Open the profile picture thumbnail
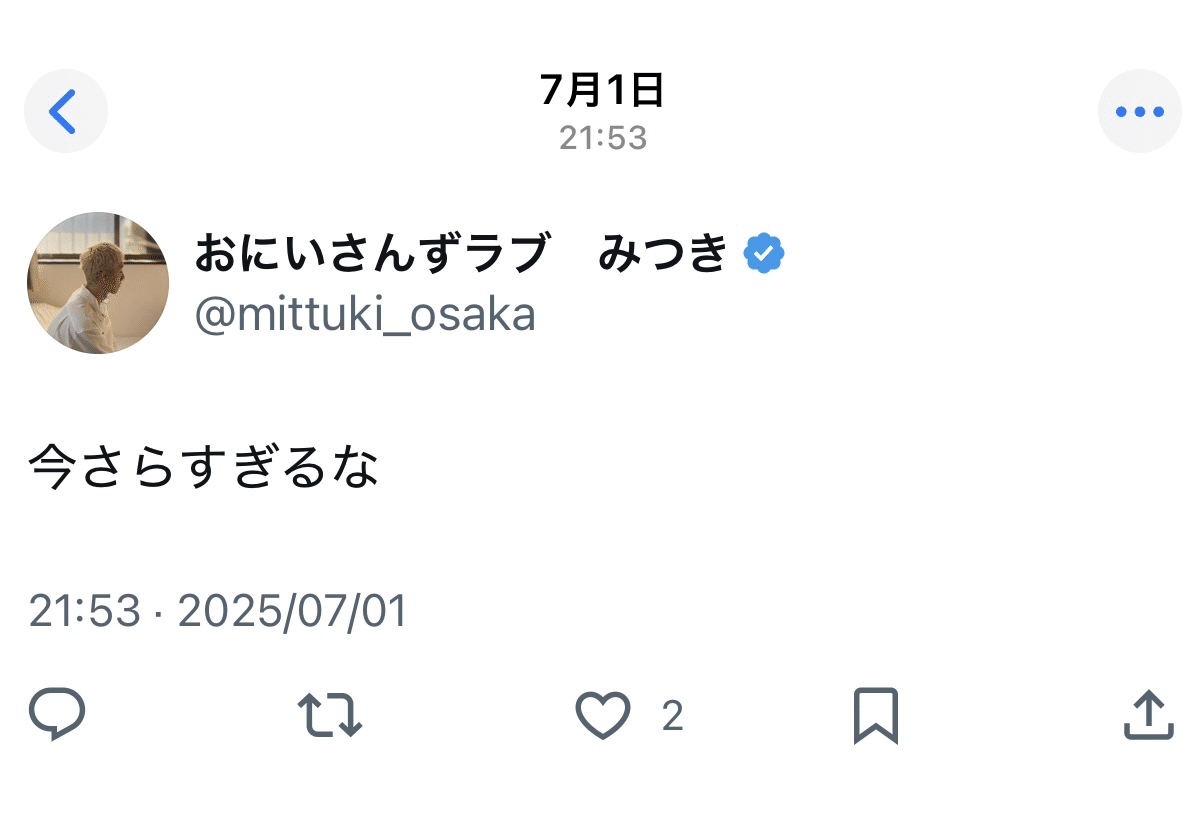The width and height of the screenshot is (1200, 823). [99, 281]
